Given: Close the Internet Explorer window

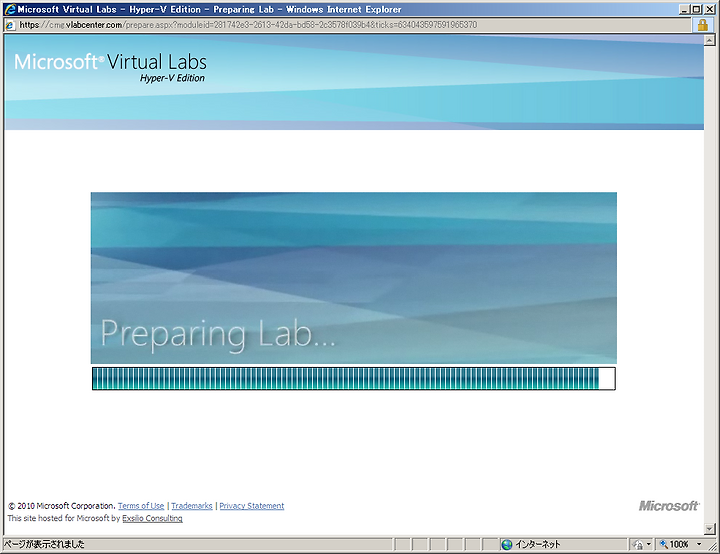Looking at the screenshot, I should pyautogui.click(x=708, y=9).
